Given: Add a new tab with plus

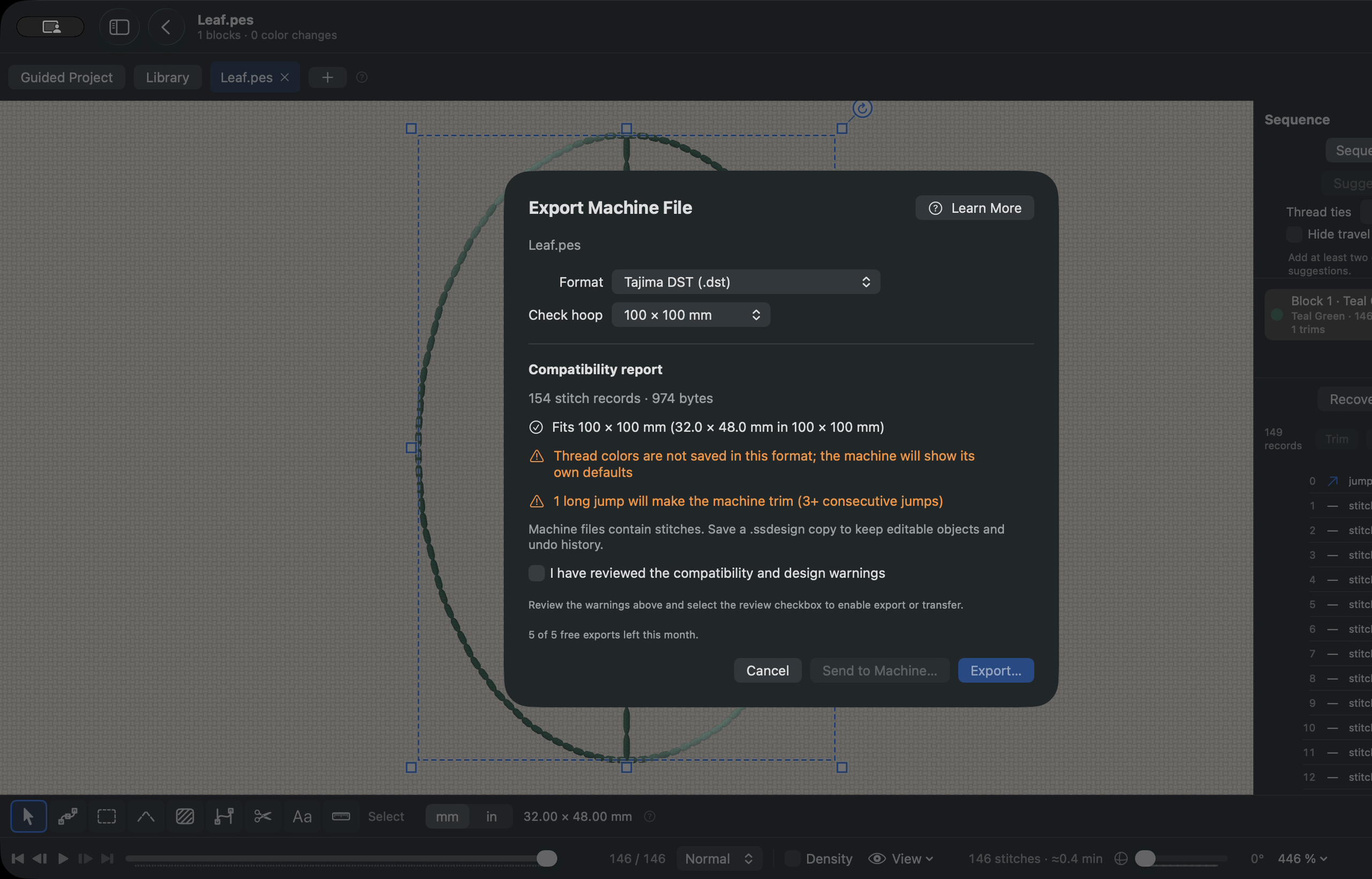Looking at the screenshot, I should click(x=327, y=77).
